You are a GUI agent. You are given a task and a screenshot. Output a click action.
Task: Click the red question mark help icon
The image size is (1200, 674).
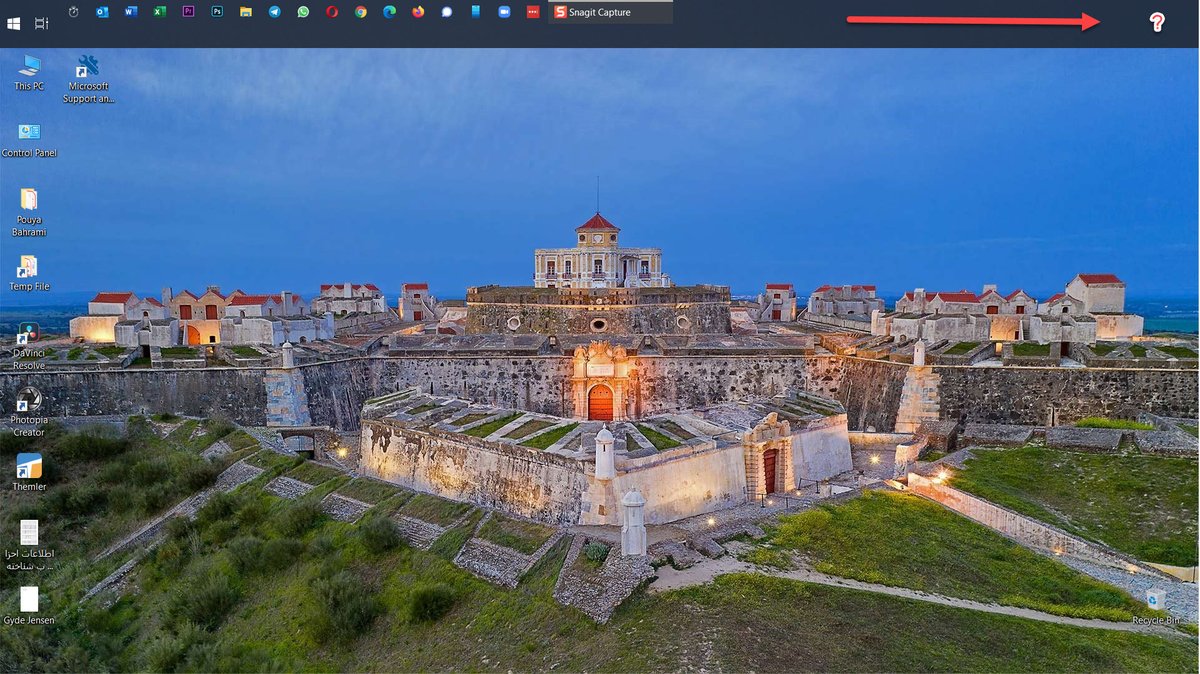point(1156,21)
